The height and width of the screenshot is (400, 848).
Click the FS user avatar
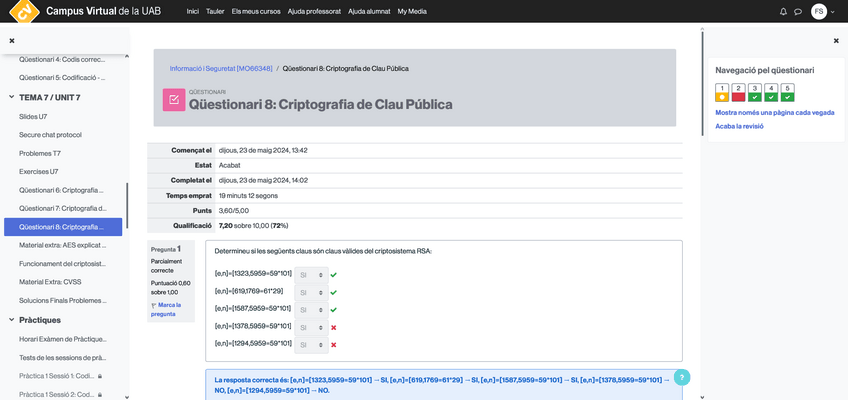(819, 12)
